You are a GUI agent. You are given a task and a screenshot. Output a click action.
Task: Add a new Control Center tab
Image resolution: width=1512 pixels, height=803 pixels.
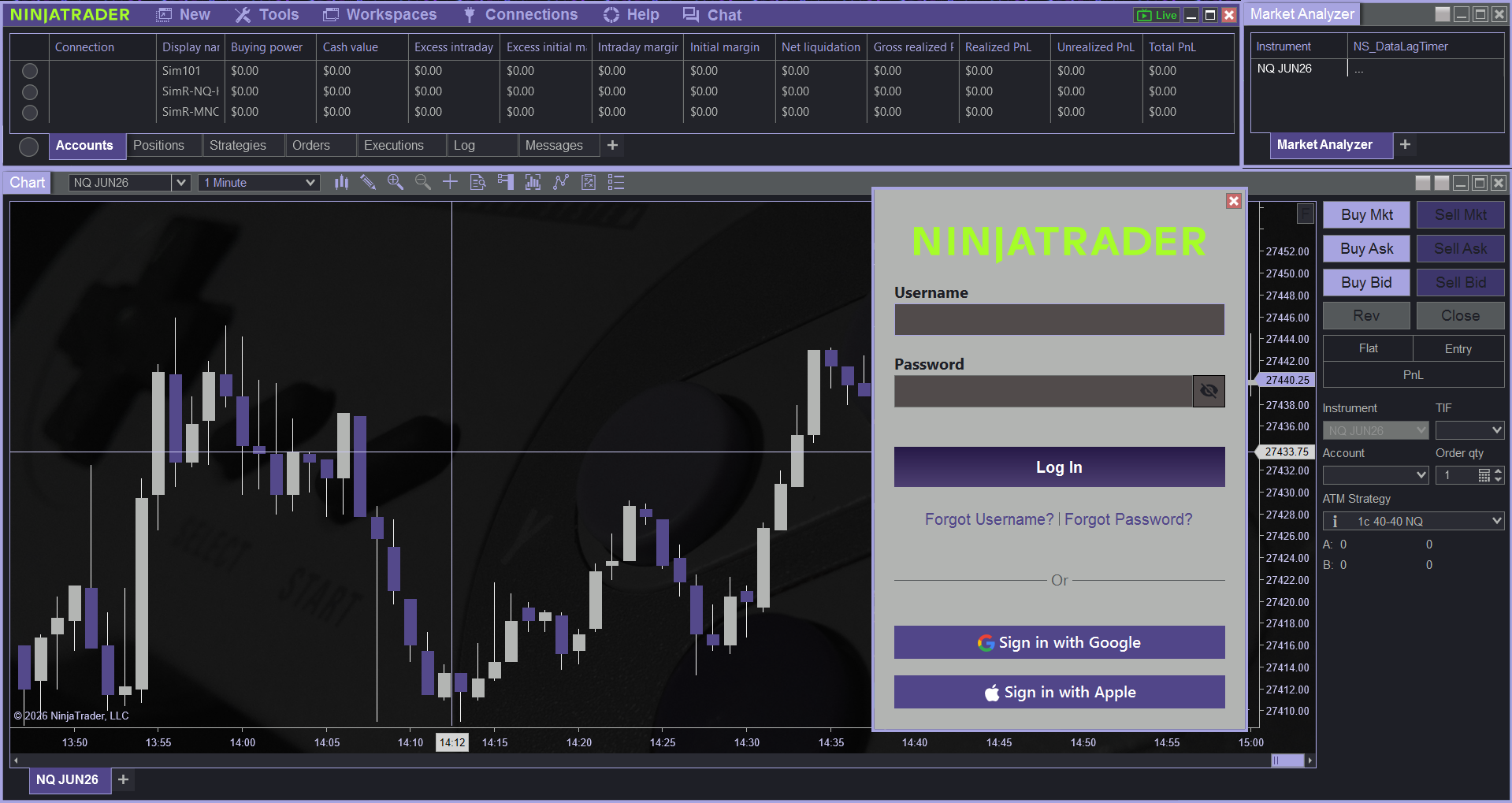[612, 145]
